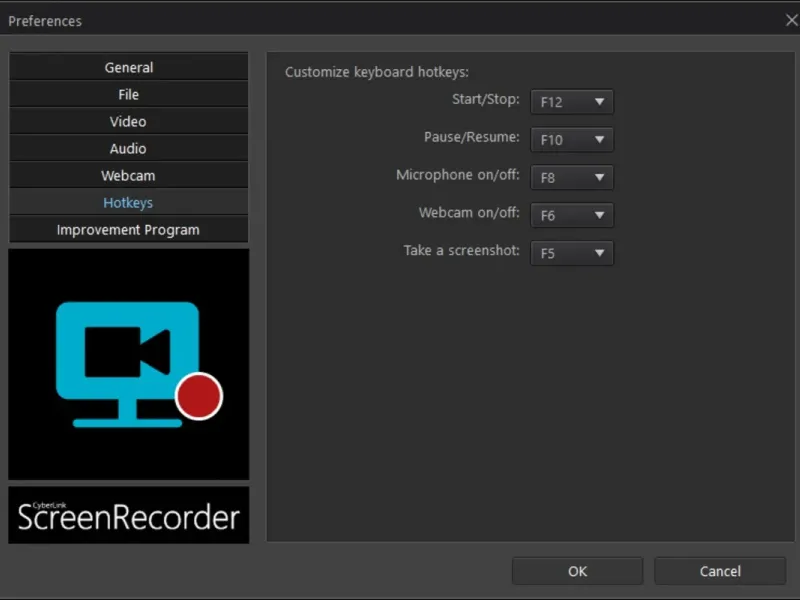The width and height of the screenshot is (800, 600).
Task: Click the CyberLink ScreenRecorder wordmark
Action: (129, 515)
